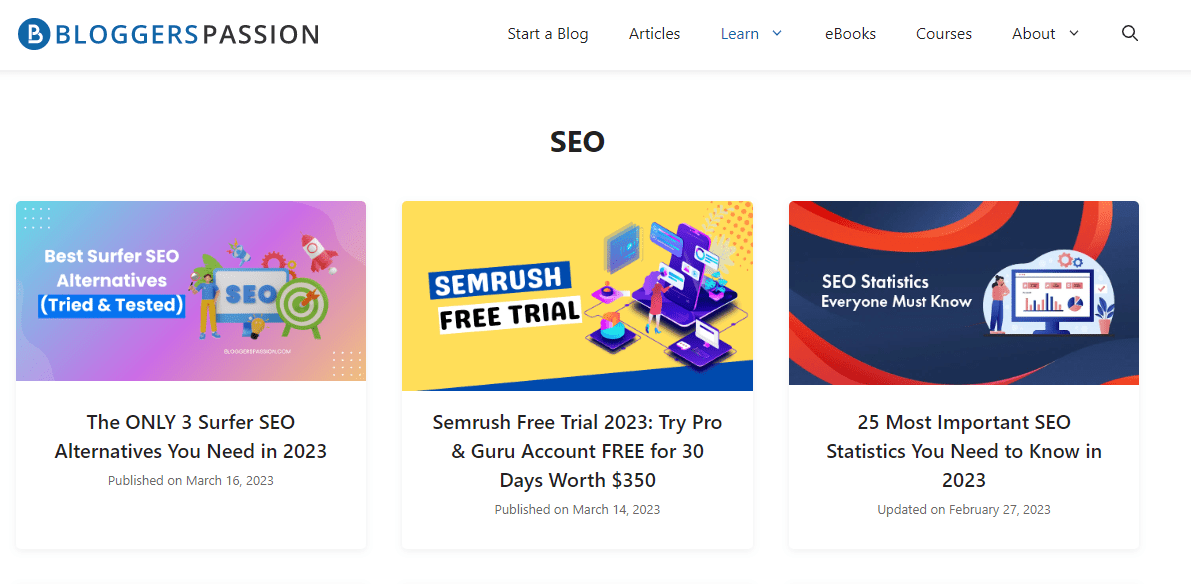This screenshot has width=1191, height=584.
Task: Click the Start a Blog link
Action: coord(548,33)
